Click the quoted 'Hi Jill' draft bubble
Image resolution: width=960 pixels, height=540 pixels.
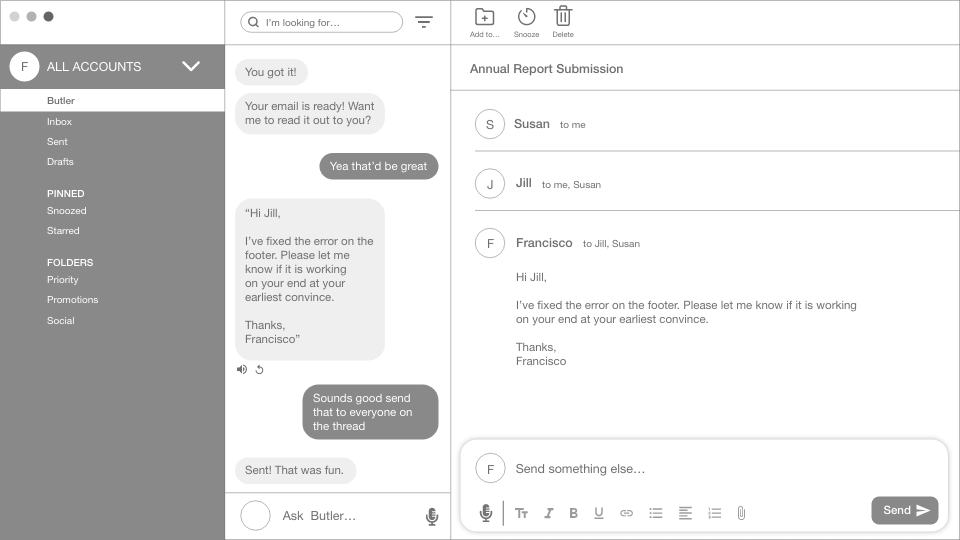tap(310, 279)
